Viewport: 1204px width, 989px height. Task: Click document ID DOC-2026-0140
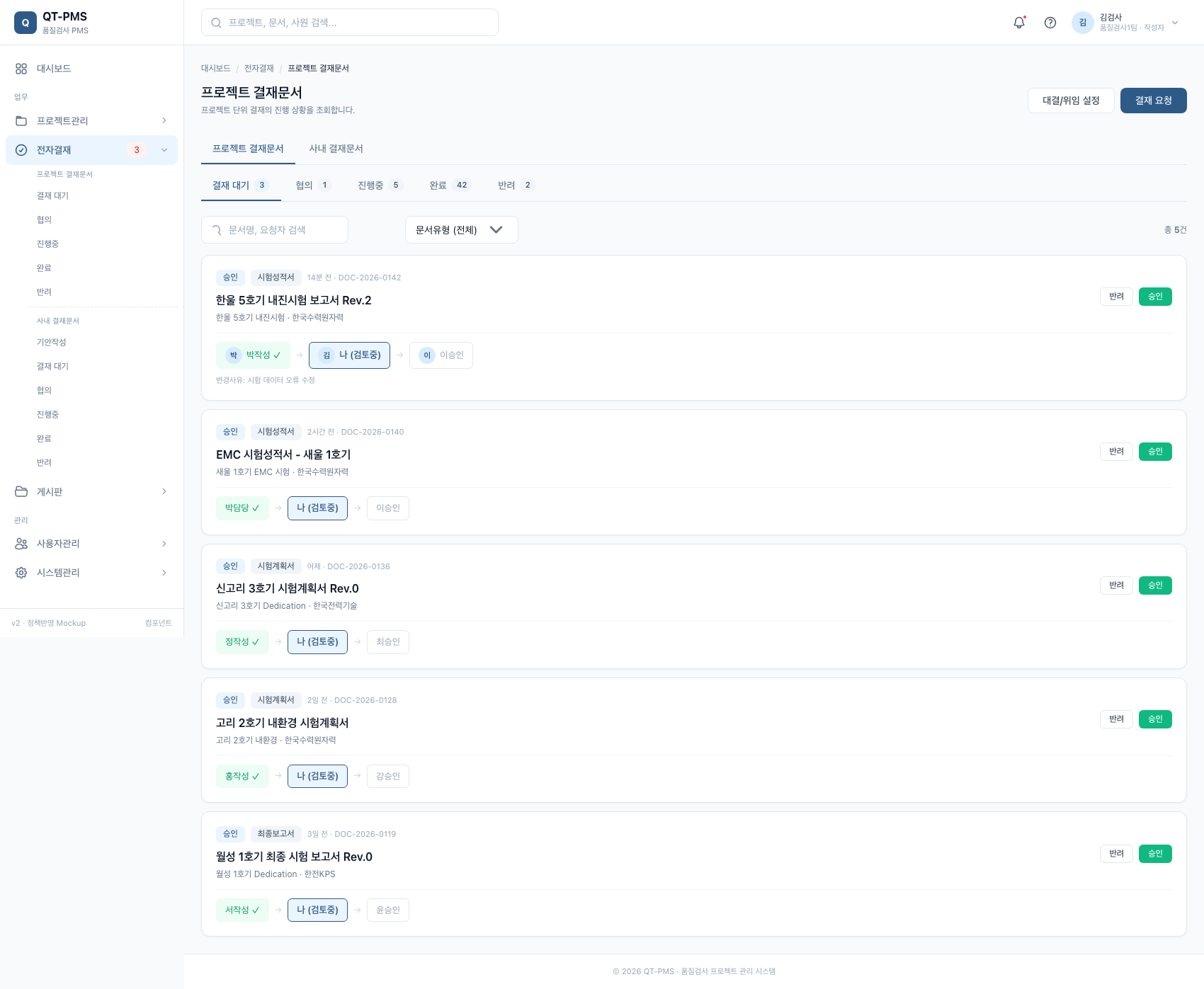373,432
